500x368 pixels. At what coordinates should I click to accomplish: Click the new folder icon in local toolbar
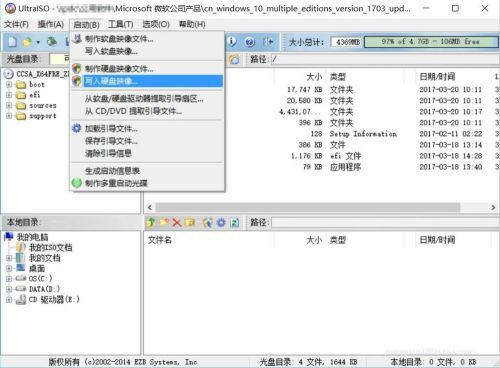click(x=164, y=222)
